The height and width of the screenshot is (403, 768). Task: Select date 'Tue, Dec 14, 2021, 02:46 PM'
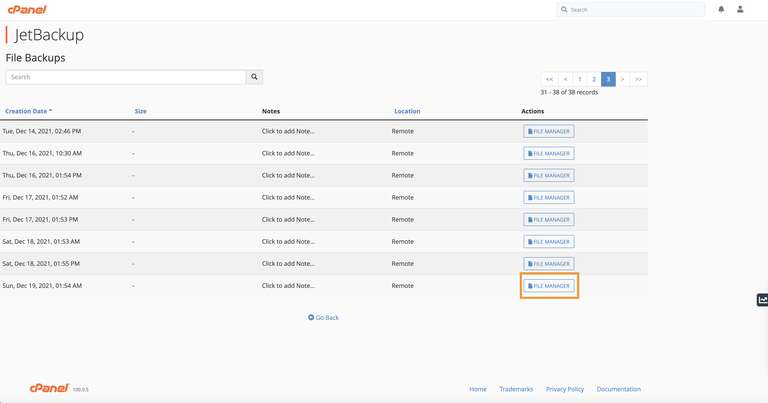[x=42, y=131]
